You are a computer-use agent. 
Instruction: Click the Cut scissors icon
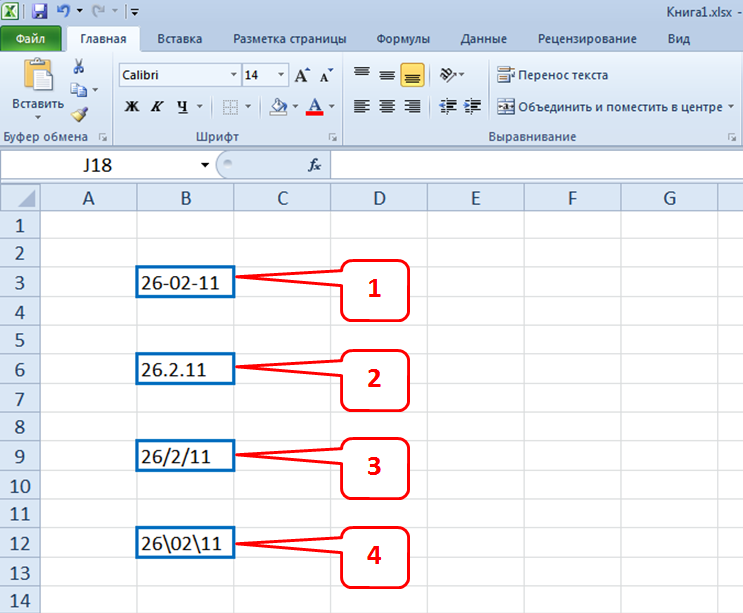(78, 66)
